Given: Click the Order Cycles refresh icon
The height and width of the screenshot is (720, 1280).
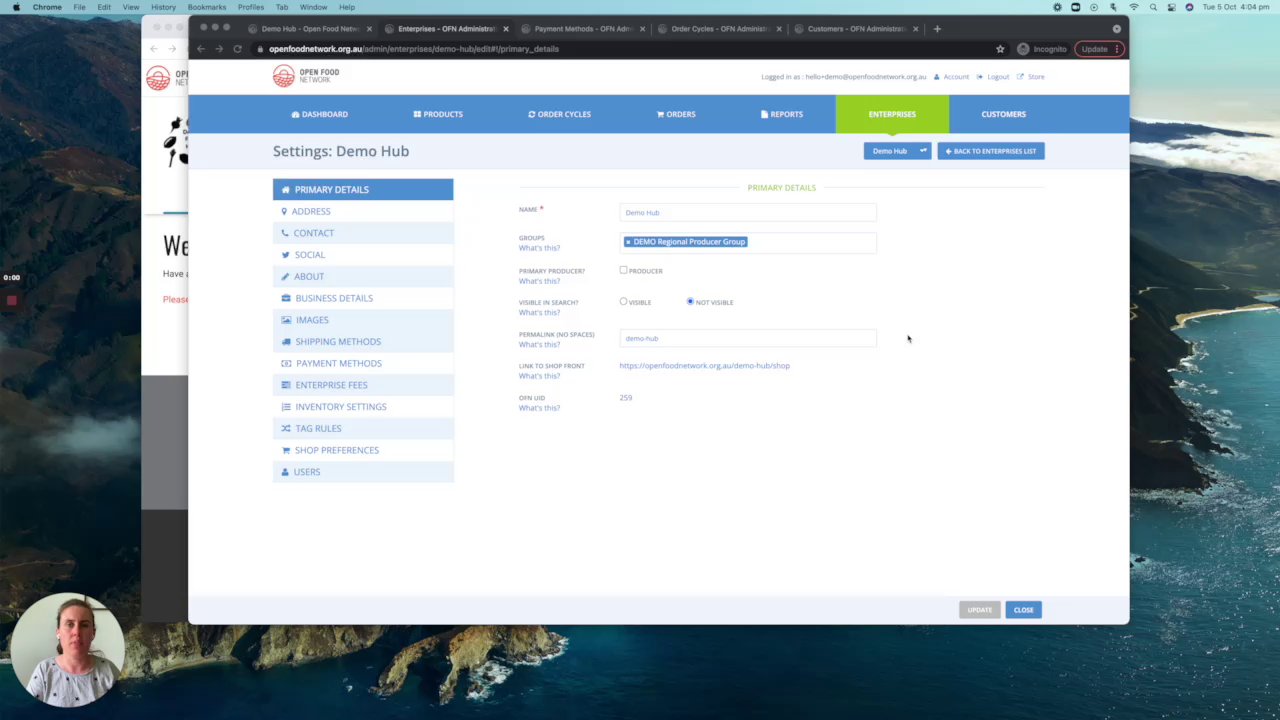Looking at the screenshot, I should coord(532,114).
